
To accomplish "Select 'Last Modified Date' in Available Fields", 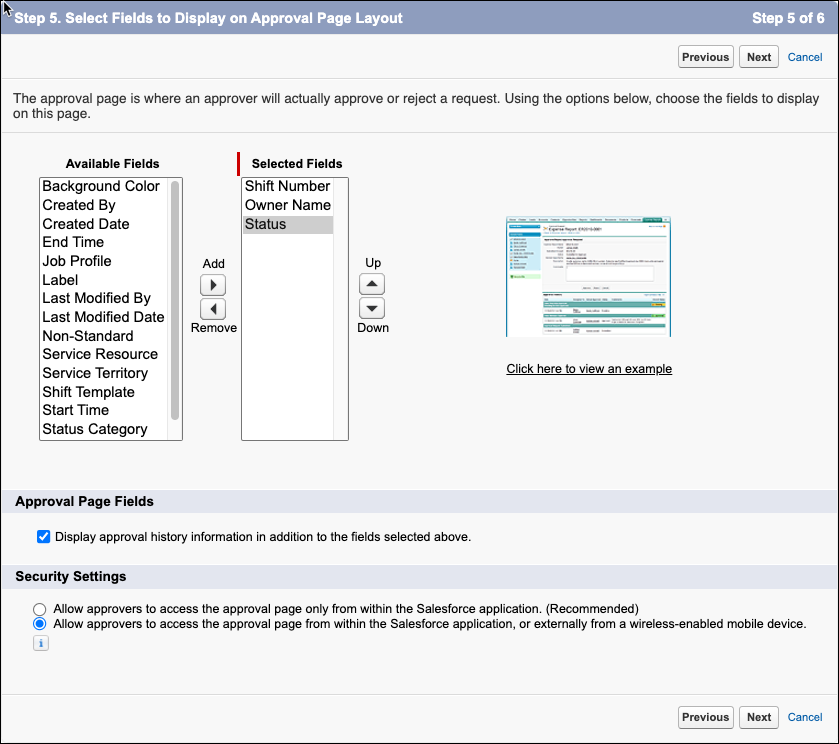I will 104,317.
